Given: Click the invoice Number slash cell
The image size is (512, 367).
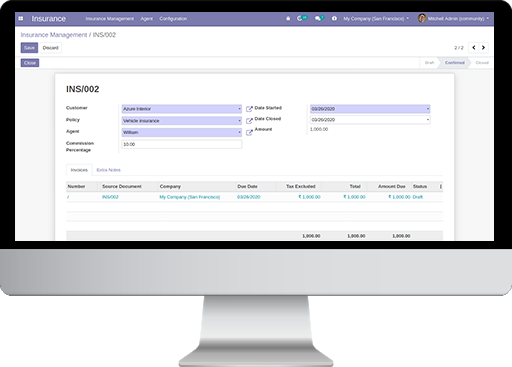Looking at the screenshot, I should tap(68, 197).
